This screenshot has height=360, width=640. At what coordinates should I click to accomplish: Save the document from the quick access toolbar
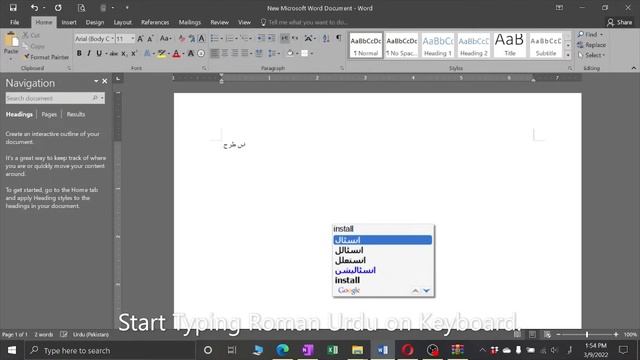click(13, 8)
